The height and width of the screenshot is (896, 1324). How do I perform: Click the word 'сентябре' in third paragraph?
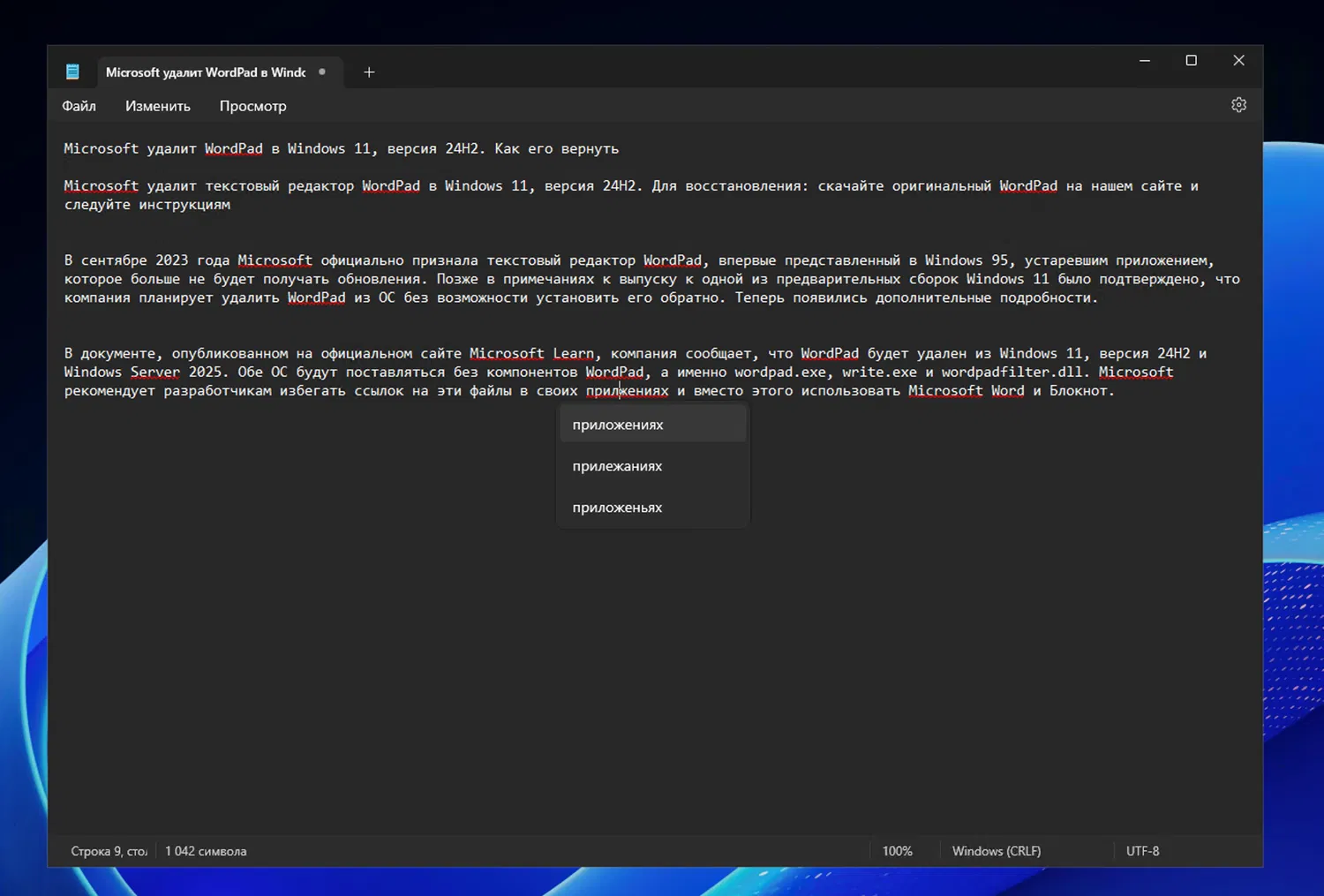114,261
